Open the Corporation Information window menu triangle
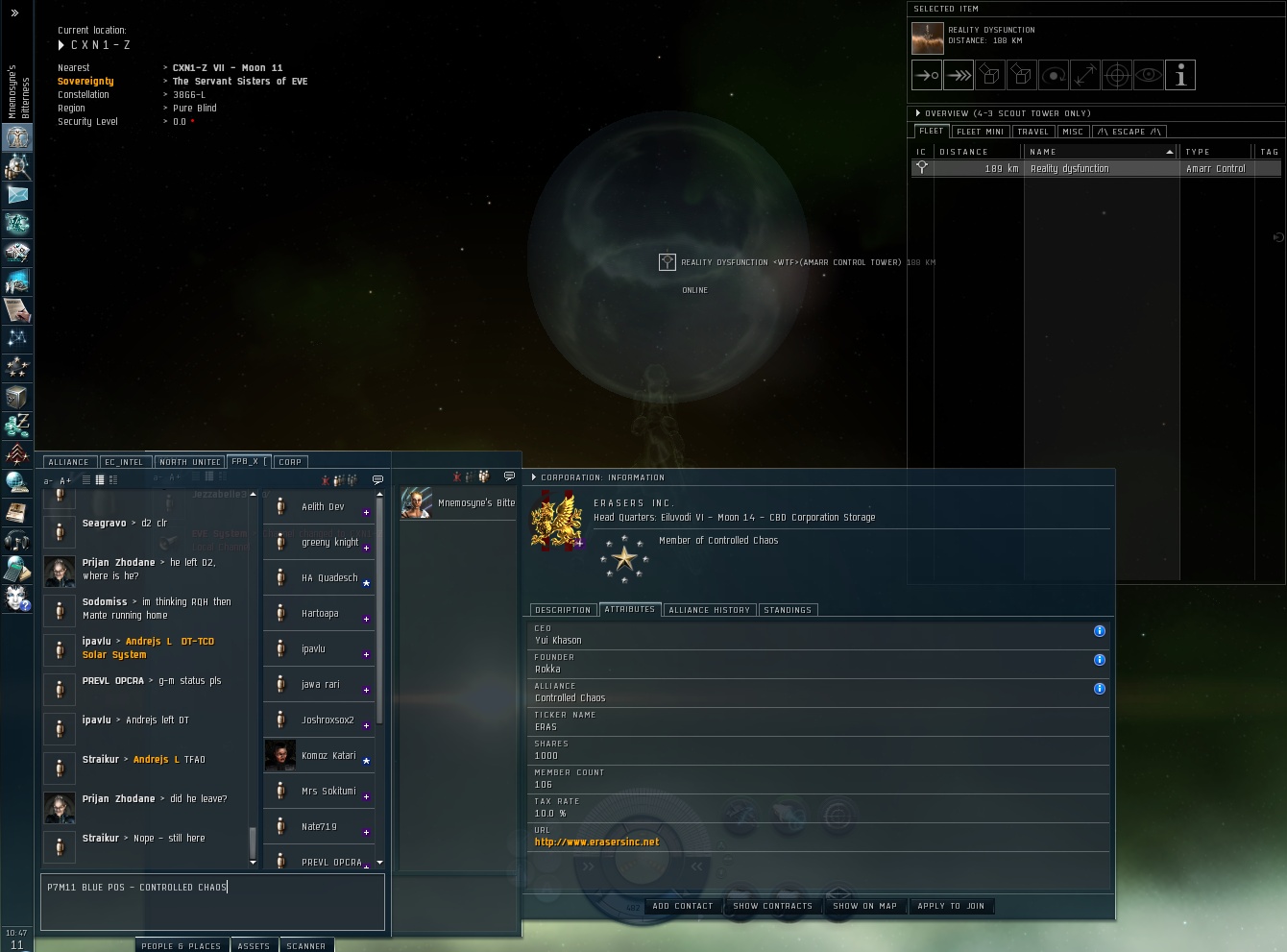 534,477
